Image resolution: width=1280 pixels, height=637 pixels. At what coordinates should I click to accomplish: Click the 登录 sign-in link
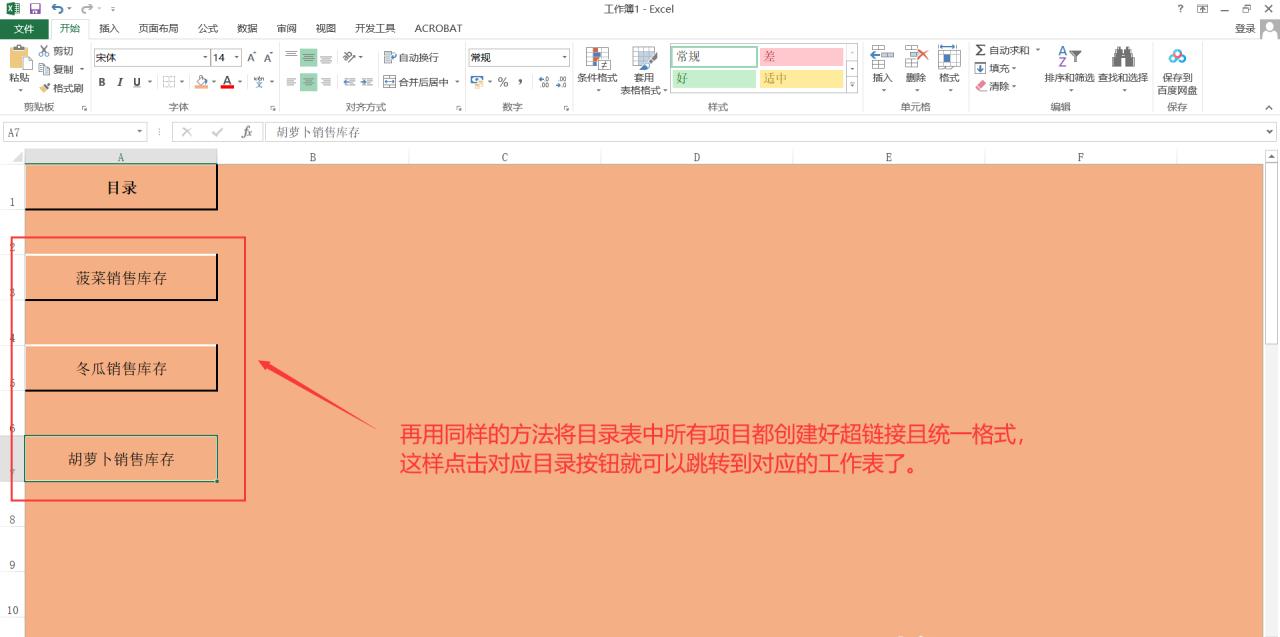tap(1244, 28)
